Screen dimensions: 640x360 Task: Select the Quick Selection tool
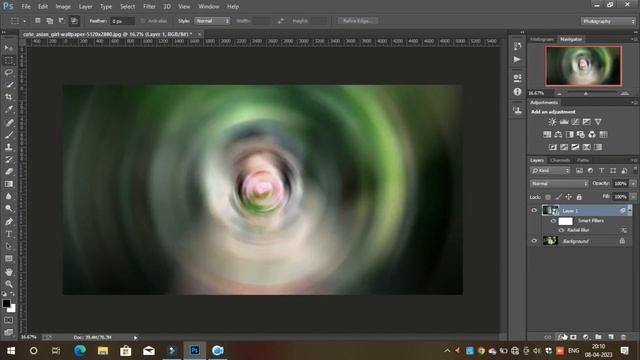9,85
